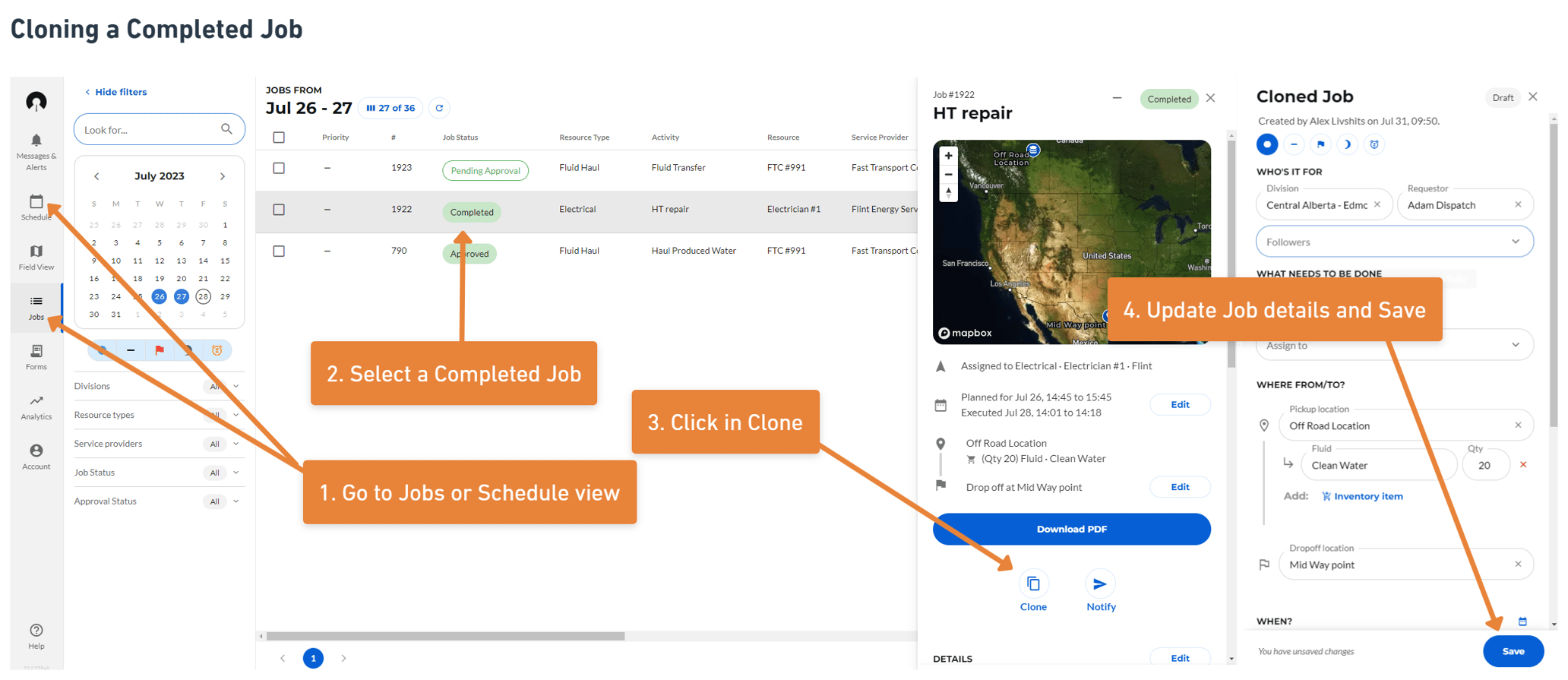This screenshot has height=680, width=1568.
Task: Click the Notify send icon
Action: click(x=1100, y=584)
